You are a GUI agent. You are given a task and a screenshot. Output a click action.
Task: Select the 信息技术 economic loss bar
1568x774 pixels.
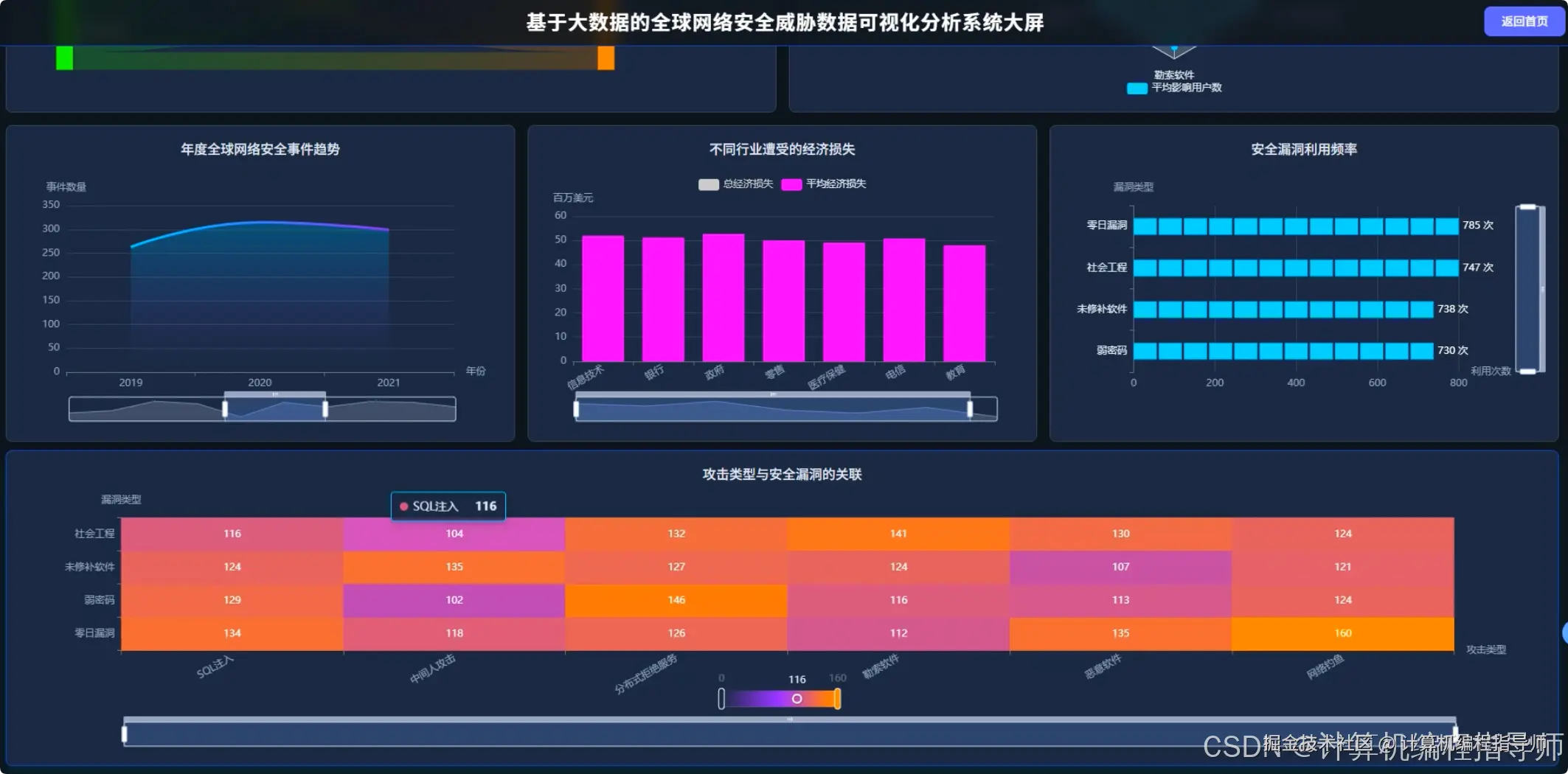(601, 299)
